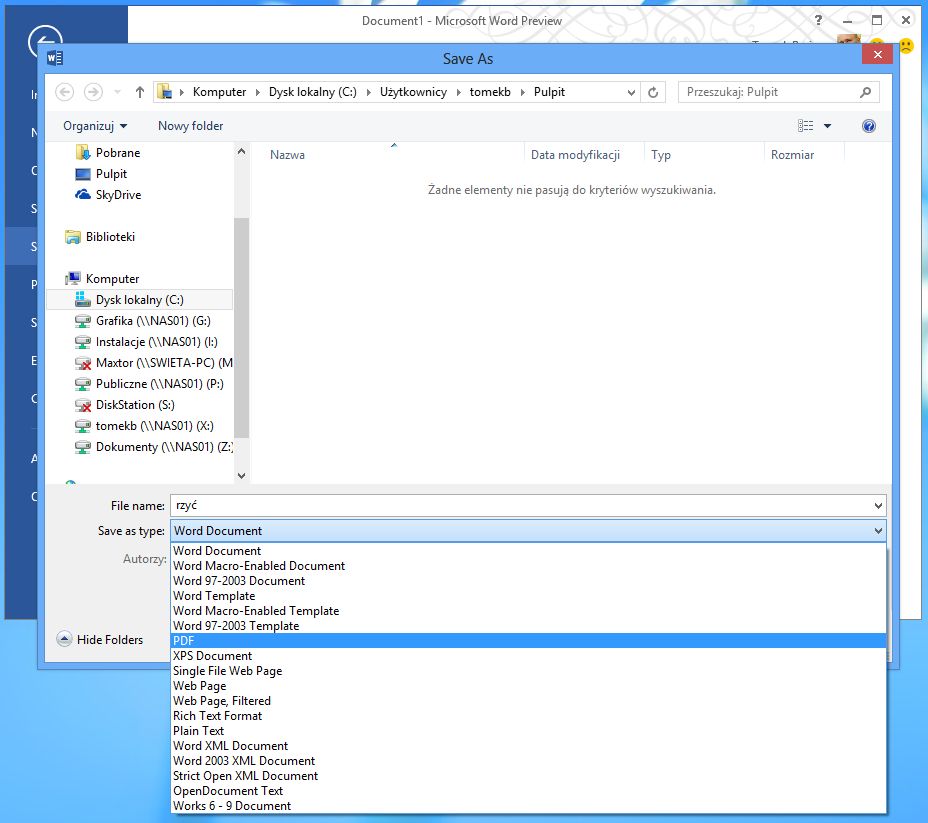Collapse Save as type combo box

878,531
